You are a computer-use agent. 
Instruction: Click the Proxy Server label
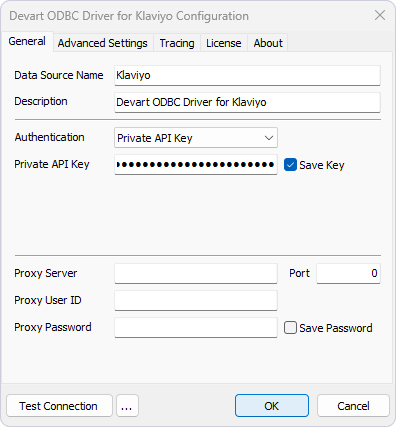(46, 273)
